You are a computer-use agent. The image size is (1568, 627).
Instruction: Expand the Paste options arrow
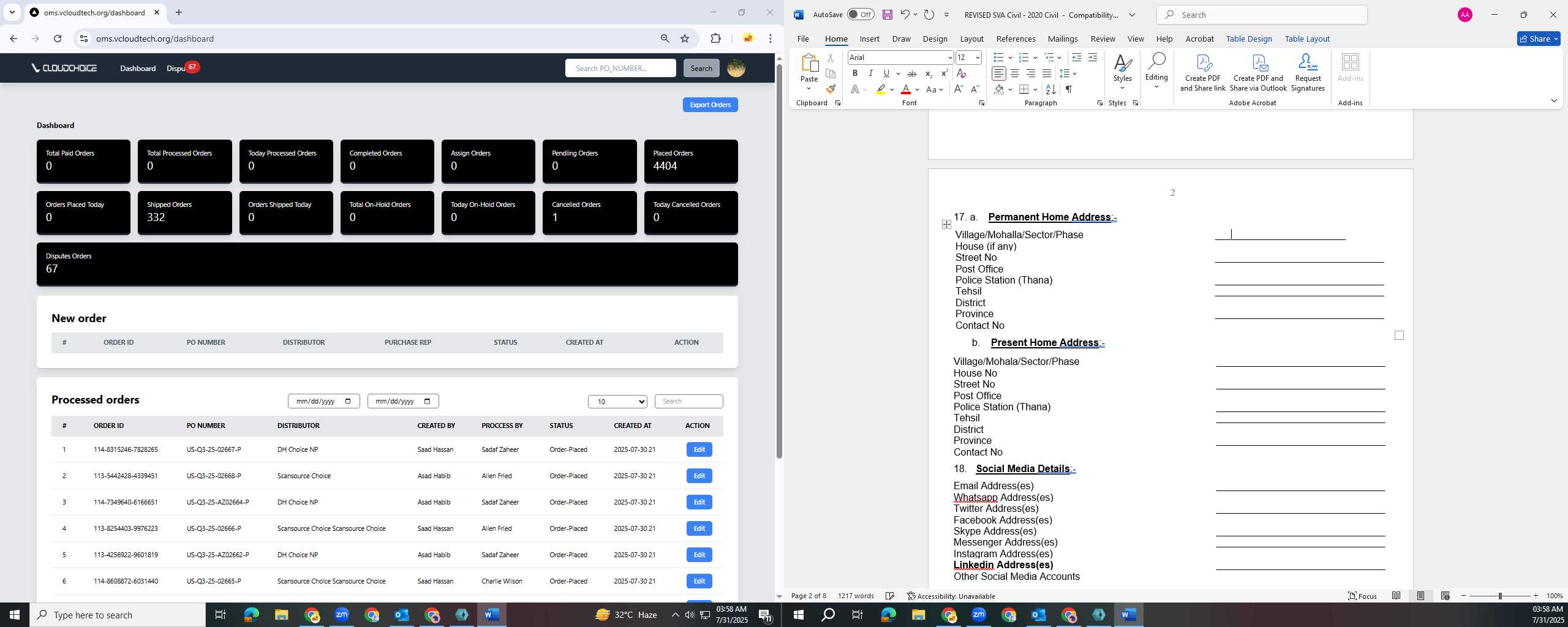[809, 89]
